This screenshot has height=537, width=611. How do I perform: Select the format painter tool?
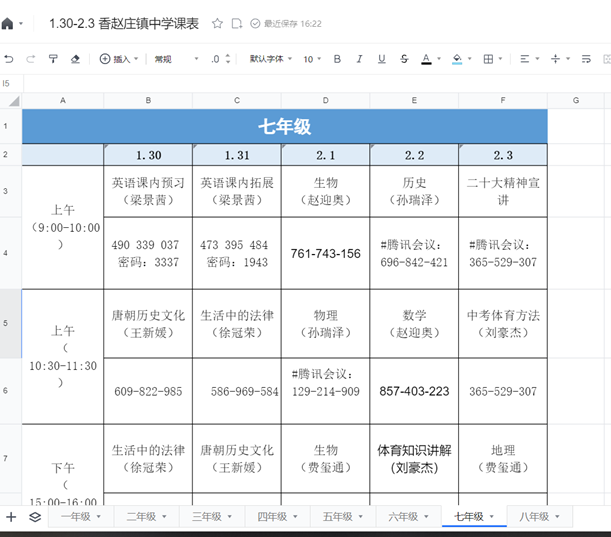[53, 59]
